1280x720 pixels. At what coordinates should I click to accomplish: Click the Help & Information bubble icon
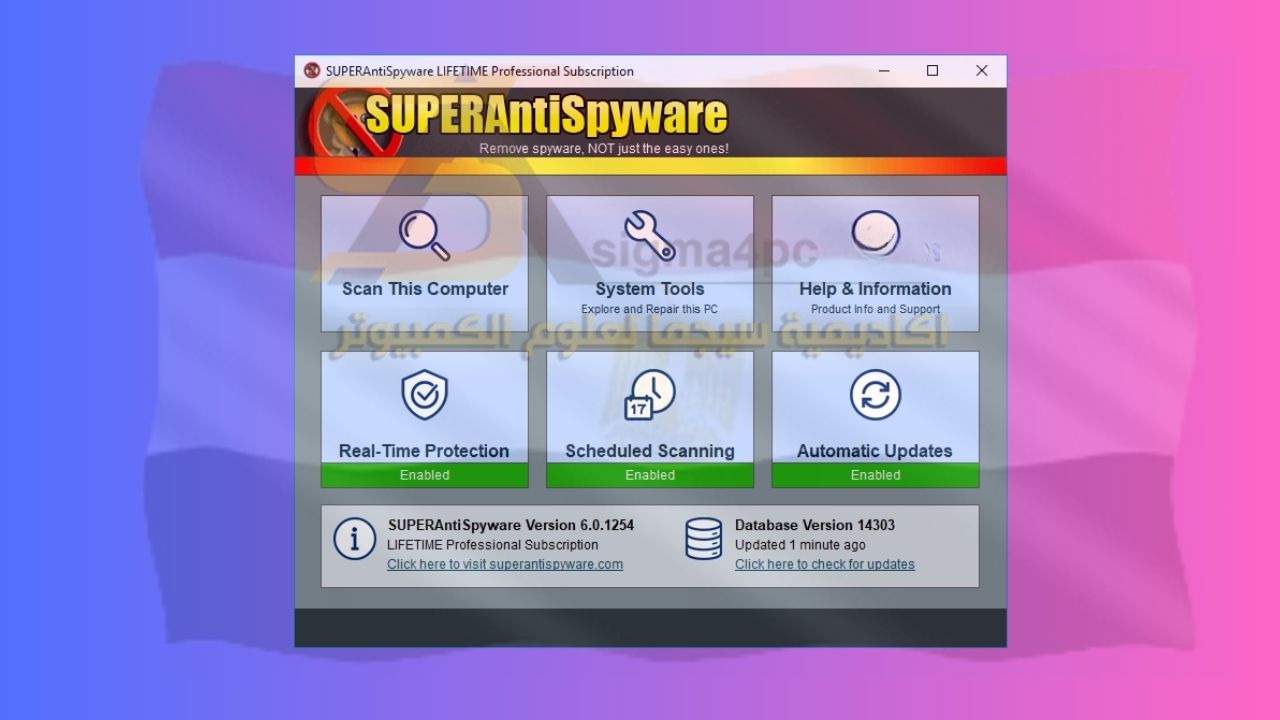click(876, 234)
